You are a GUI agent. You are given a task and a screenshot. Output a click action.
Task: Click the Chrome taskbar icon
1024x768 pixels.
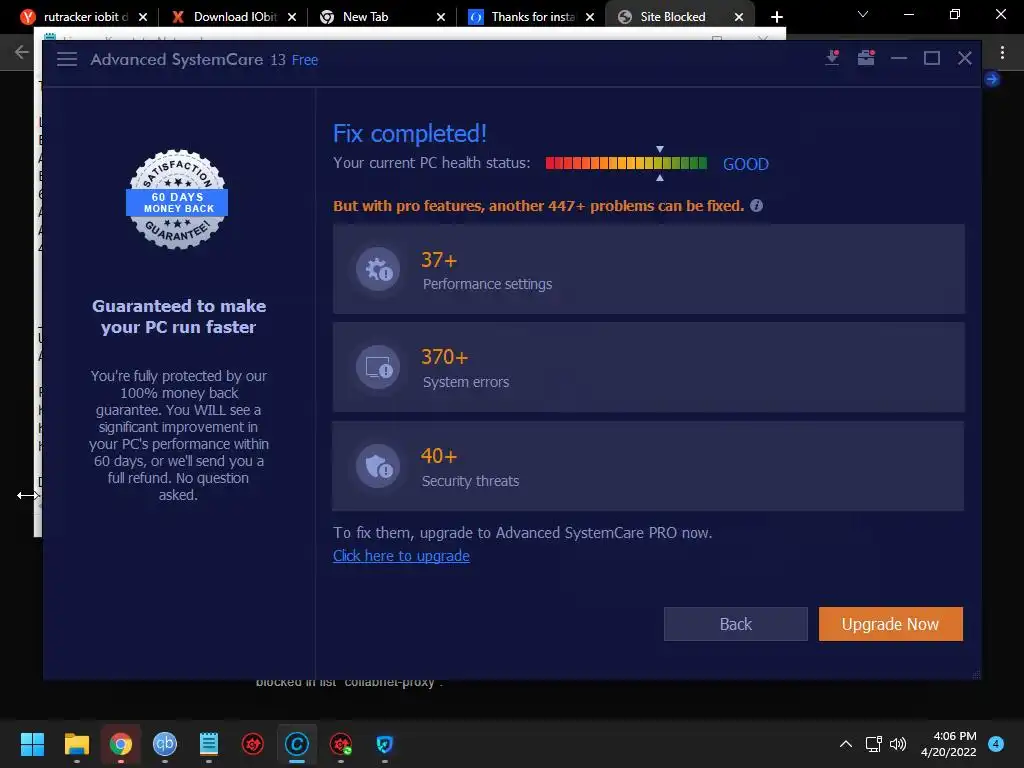pos(120,744)
